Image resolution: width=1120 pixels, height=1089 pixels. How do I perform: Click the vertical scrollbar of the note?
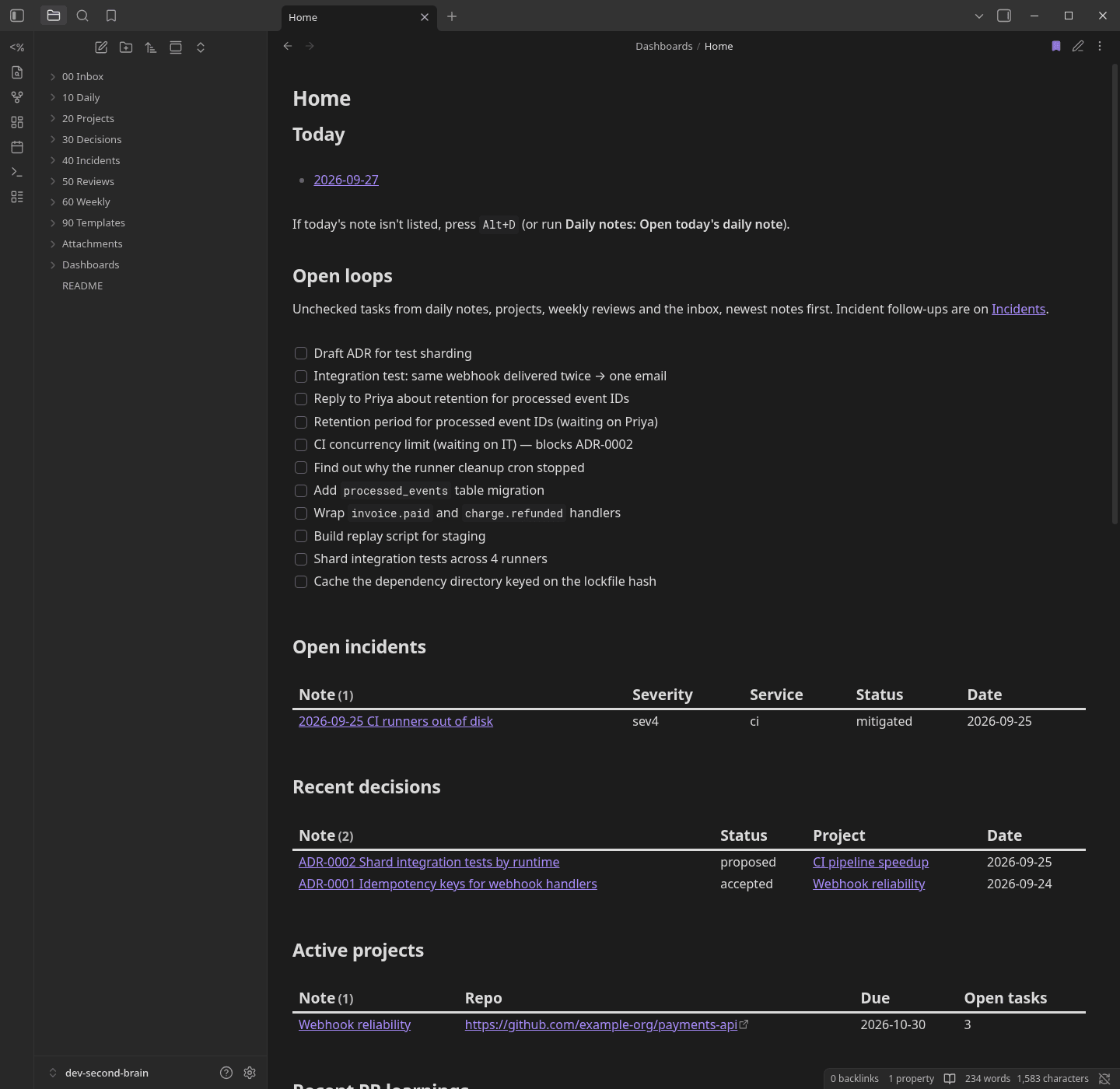[x=1115, y=296]
